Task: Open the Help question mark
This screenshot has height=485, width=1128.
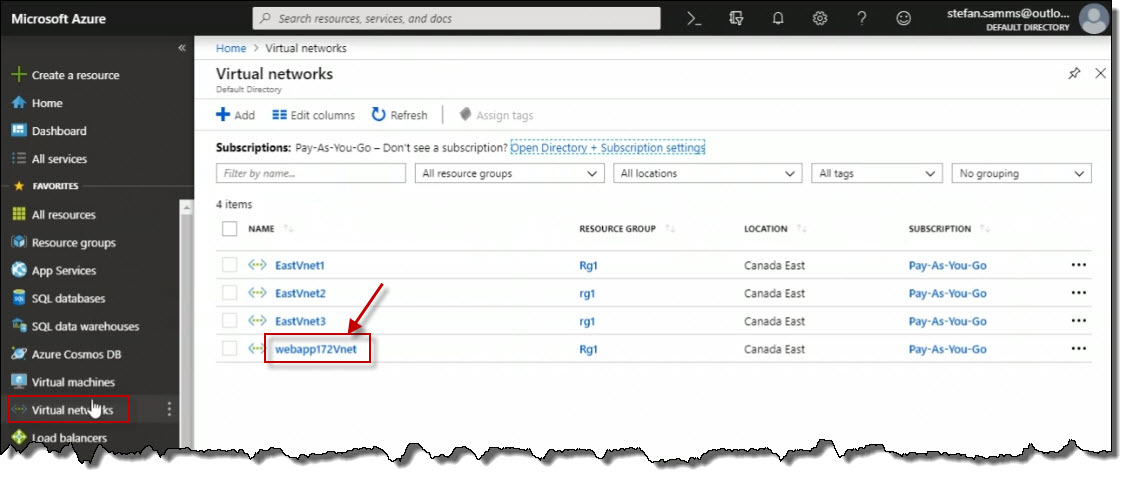Action: (862, 19)
